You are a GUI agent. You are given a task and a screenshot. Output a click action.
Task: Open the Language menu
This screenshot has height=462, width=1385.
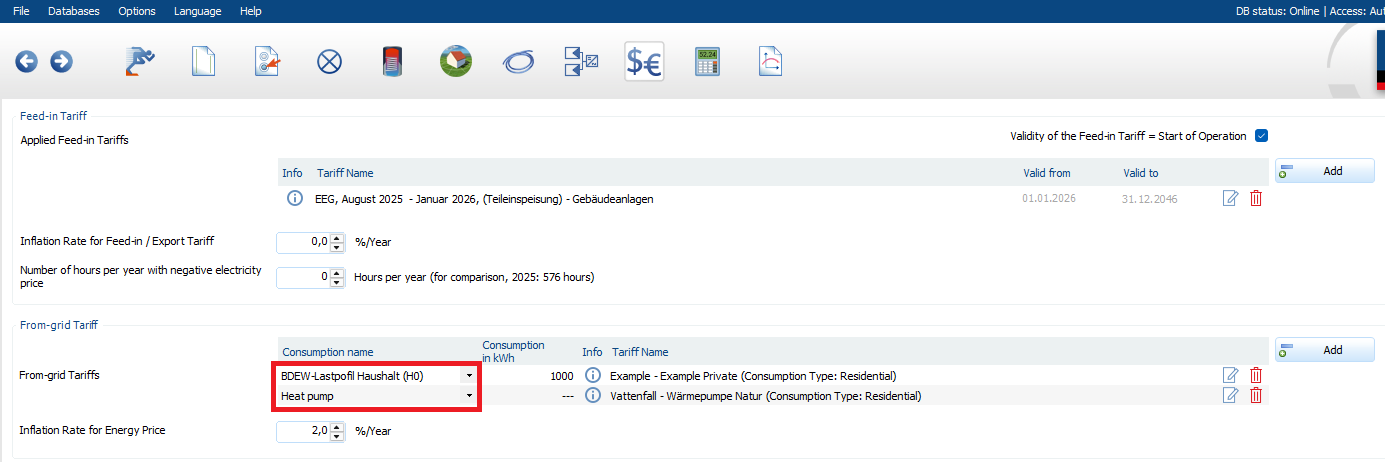(x=198, y=11)
